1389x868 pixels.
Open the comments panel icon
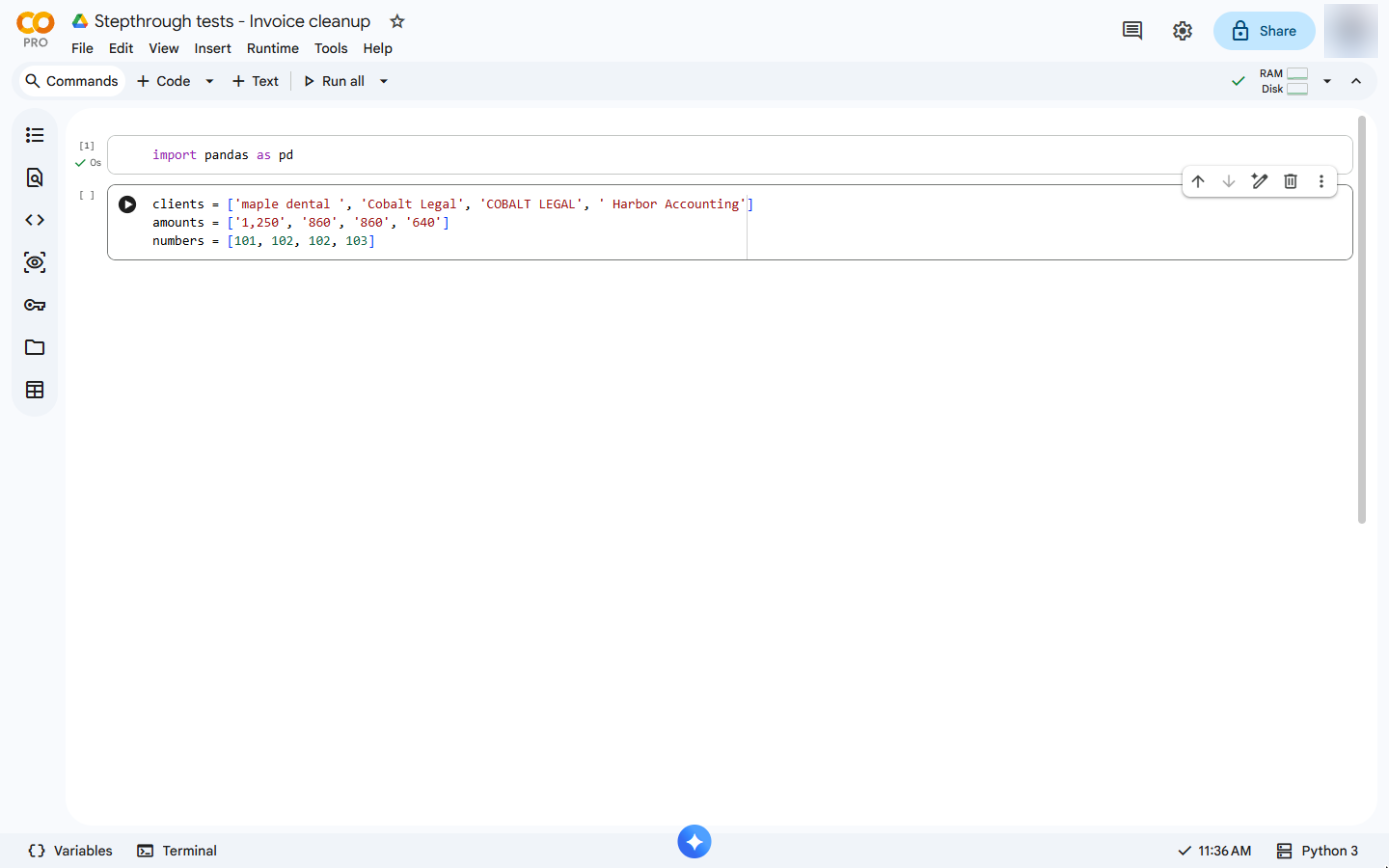pyautogui.click(x=1132, y=31)
